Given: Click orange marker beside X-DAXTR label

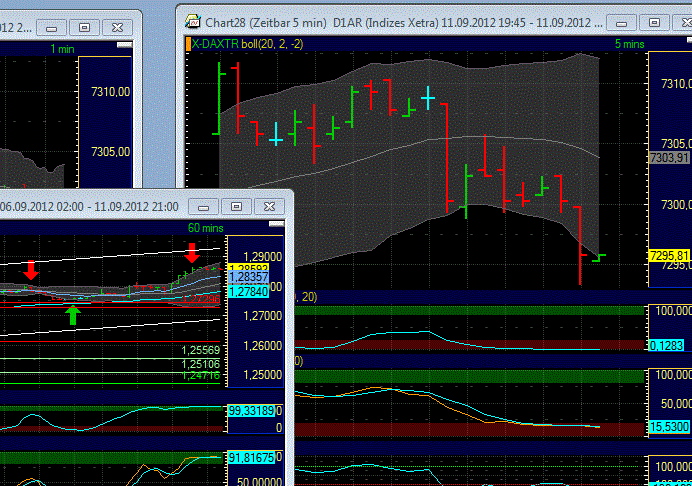Looking at the screenshot, I should coord(188,44).
